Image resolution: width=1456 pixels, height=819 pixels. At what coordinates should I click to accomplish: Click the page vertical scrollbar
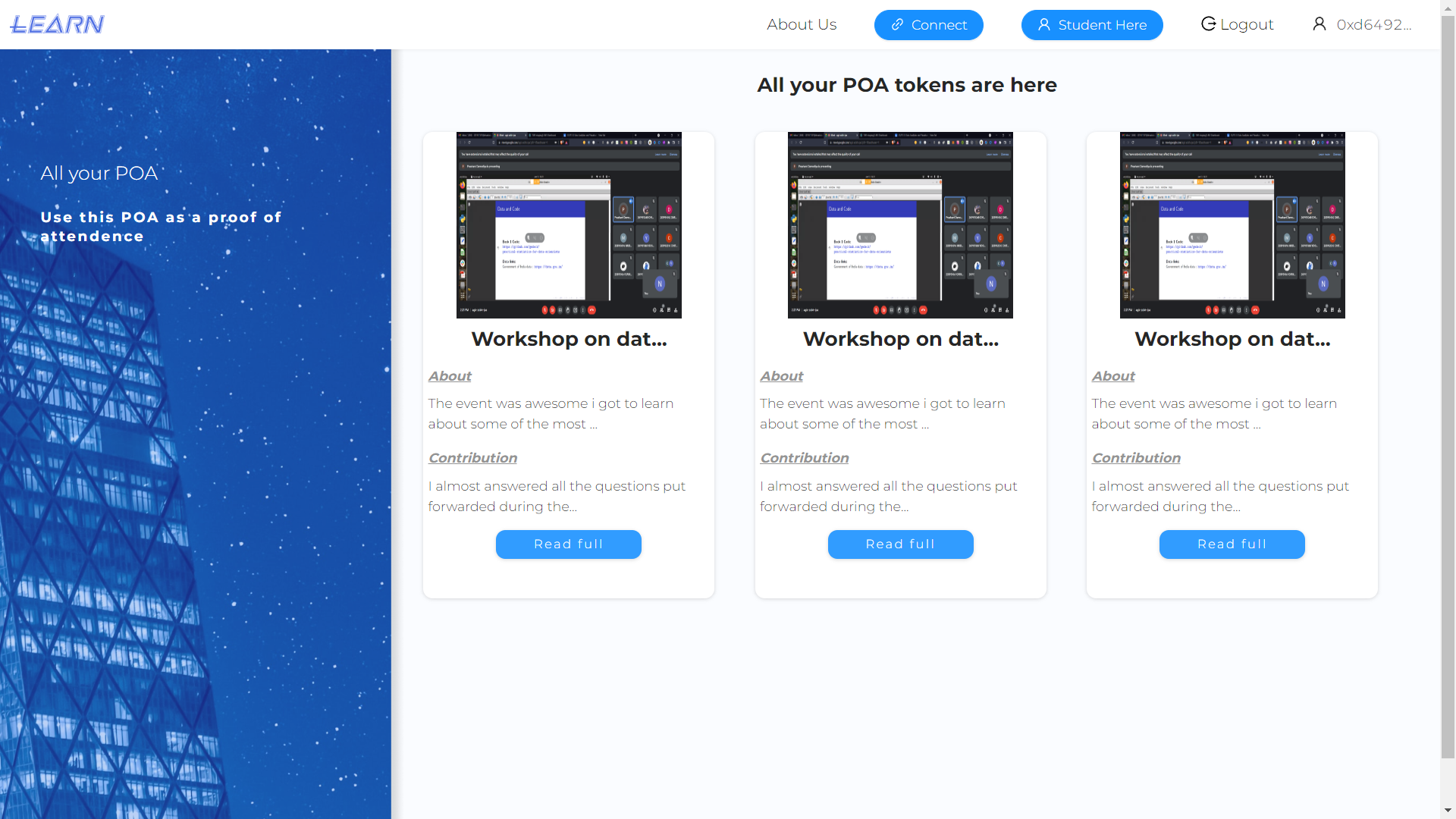coord(1448,379)
